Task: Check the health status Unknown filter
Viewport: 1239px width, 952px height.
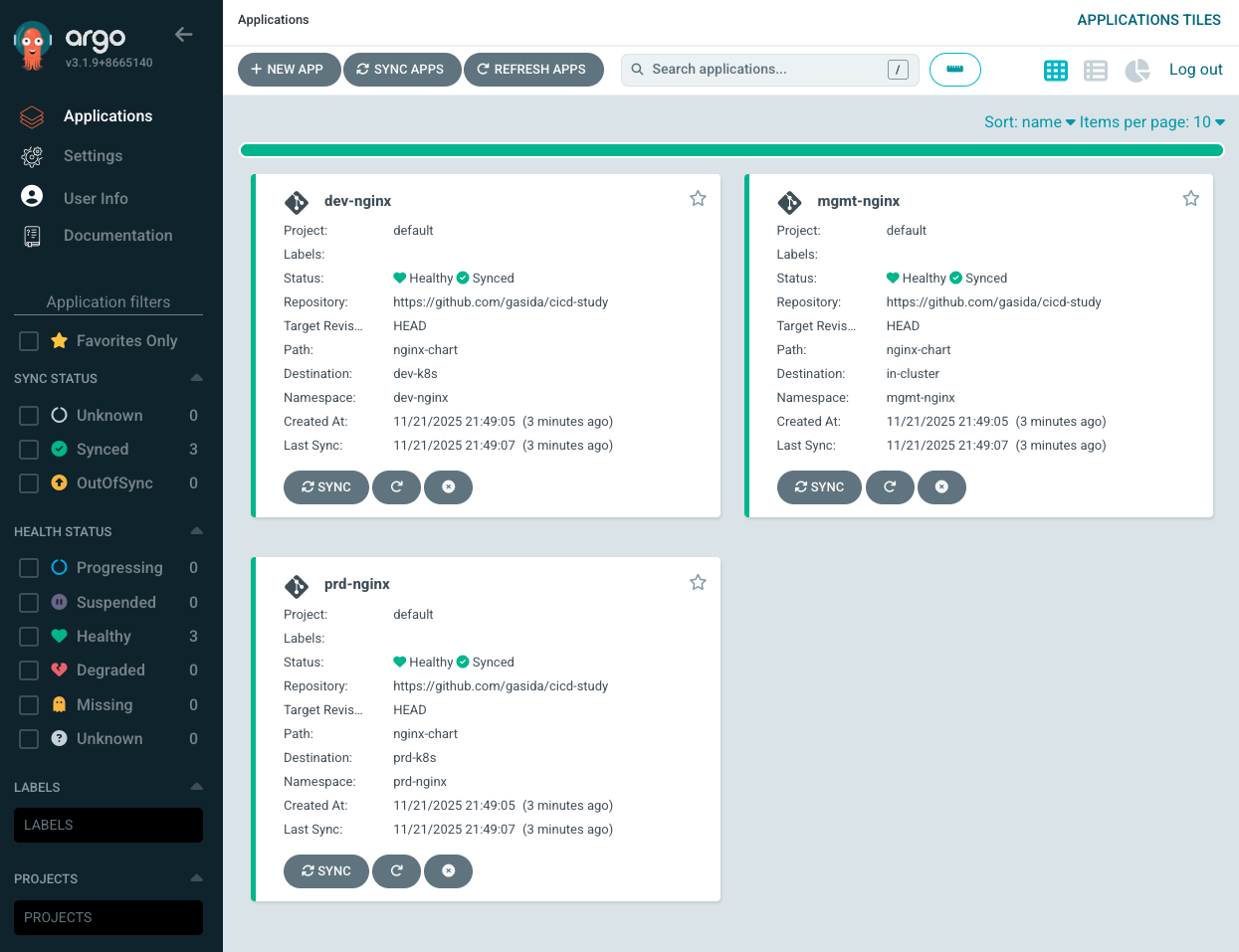Action: click(x=29, y=739)
